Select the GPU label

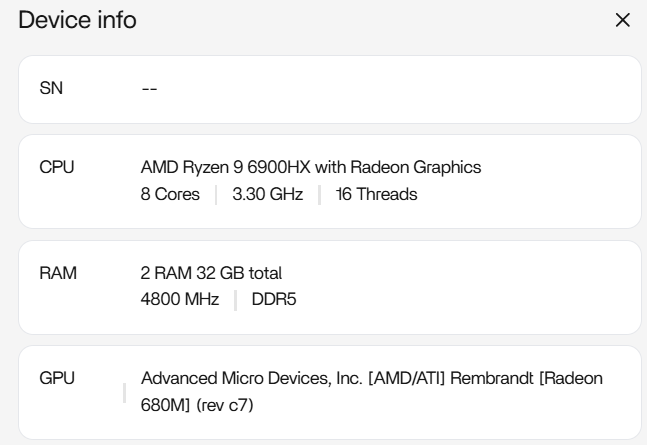coord(56,379)
